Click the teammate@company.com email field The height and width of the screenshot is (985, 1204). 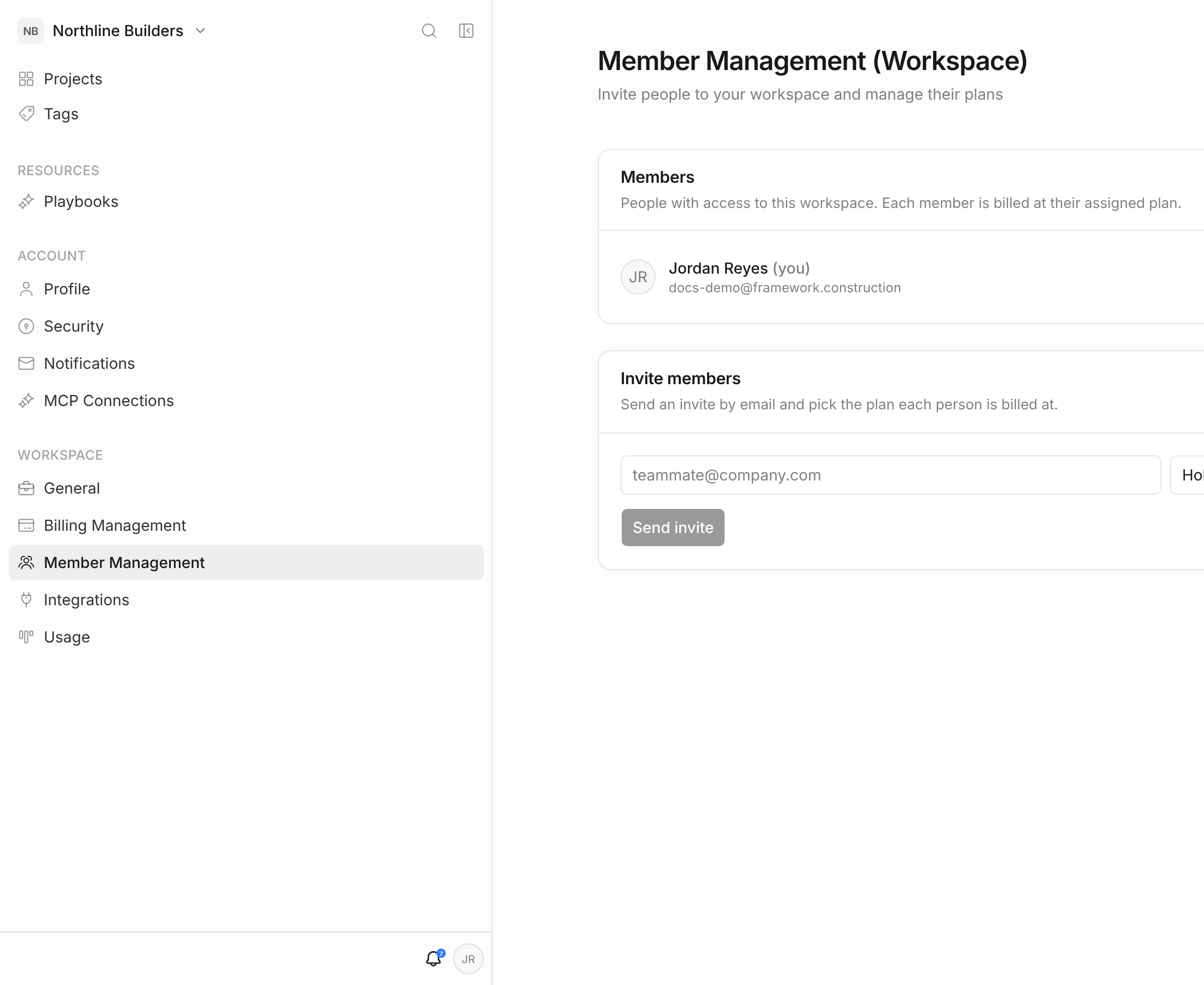pyautogui.click(x=891, y=475)
